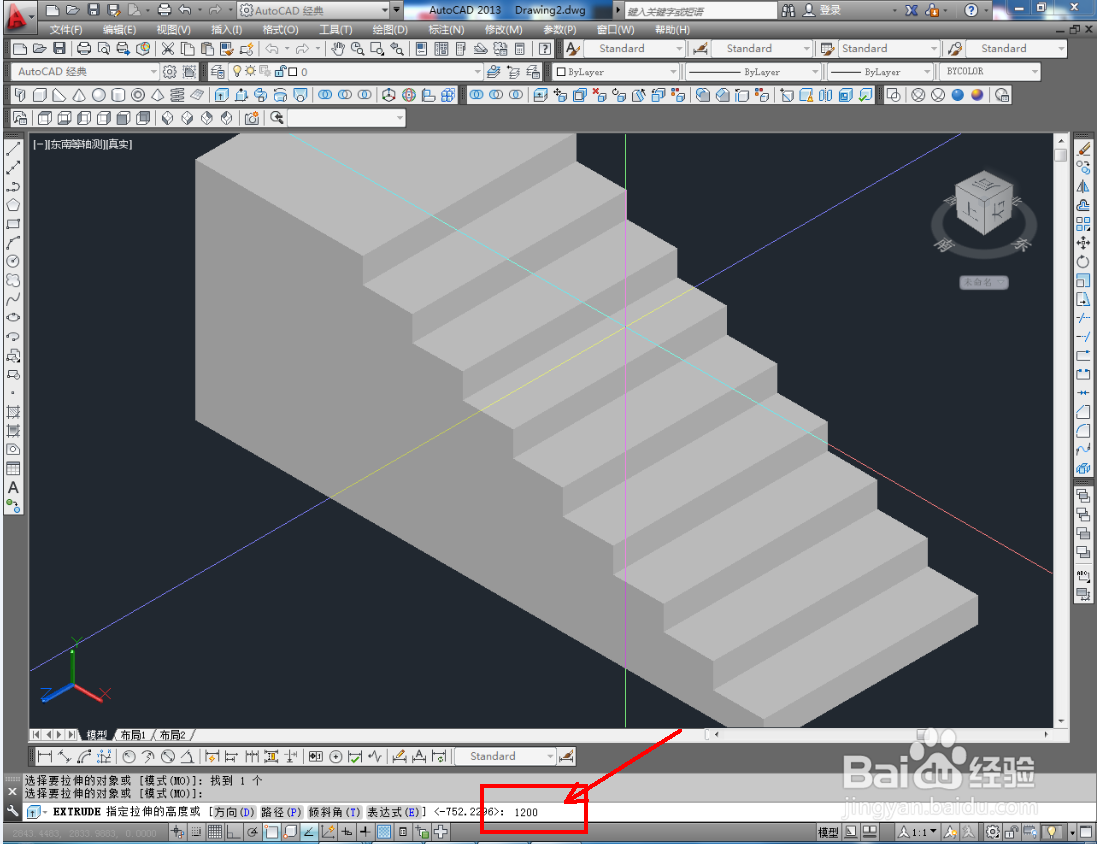The image size is (1097, 844).
Task: Select the Multiline Text A tool
Action: tap(13, 488)
